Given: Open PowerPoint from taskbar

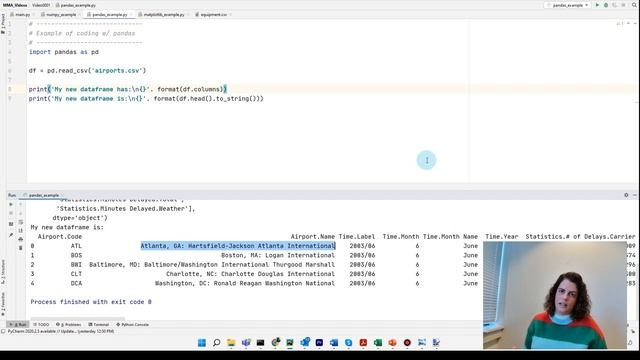Looking at the screenshot, I should tap(393, 342).
